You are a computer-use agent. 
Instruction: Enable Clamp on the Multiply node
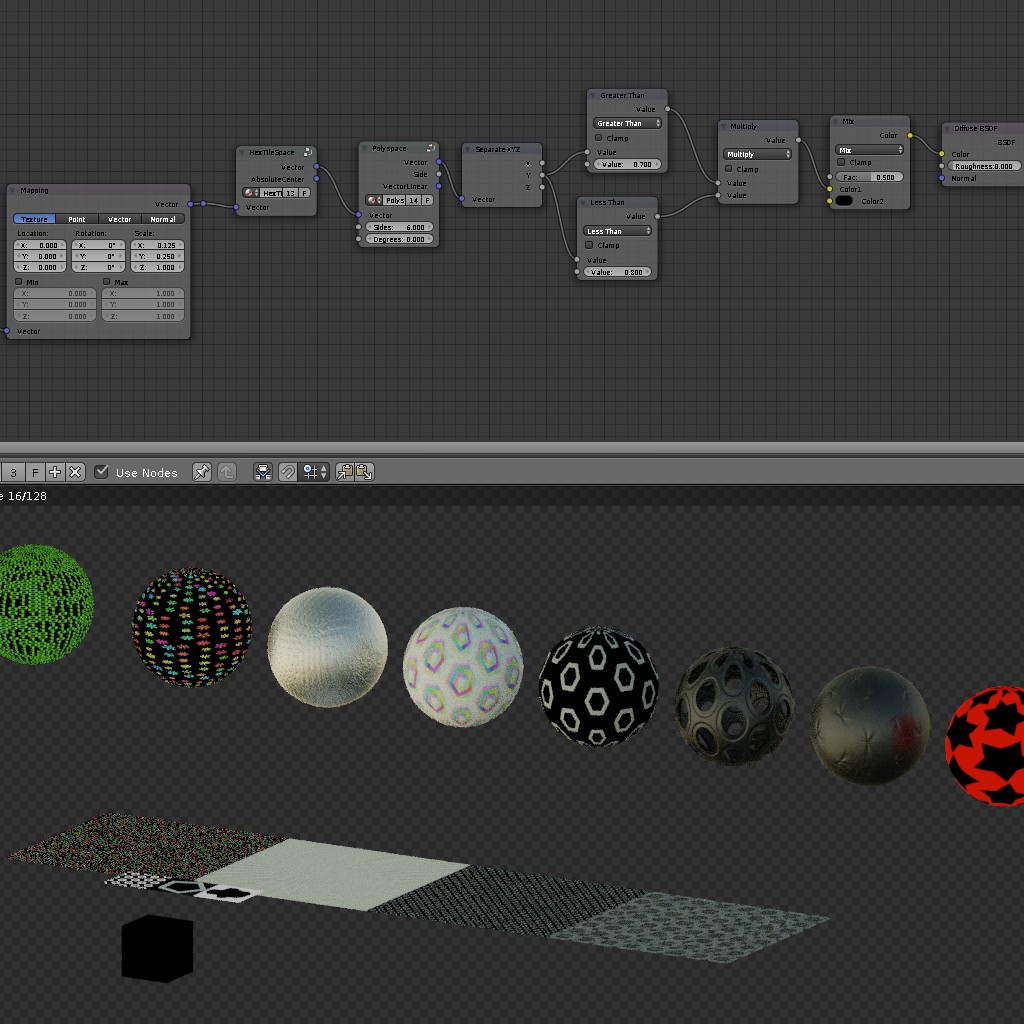click(x=728, y=169)
